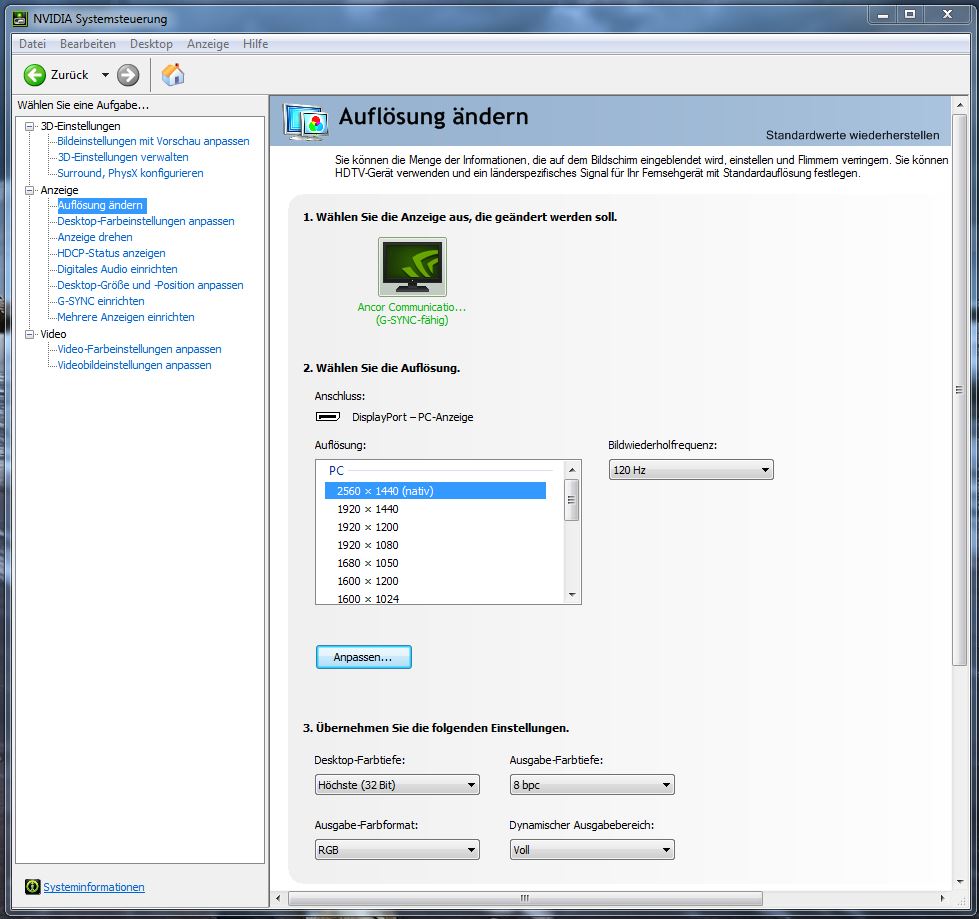Click the resolution list scroll-down arrow

point(572,595)
